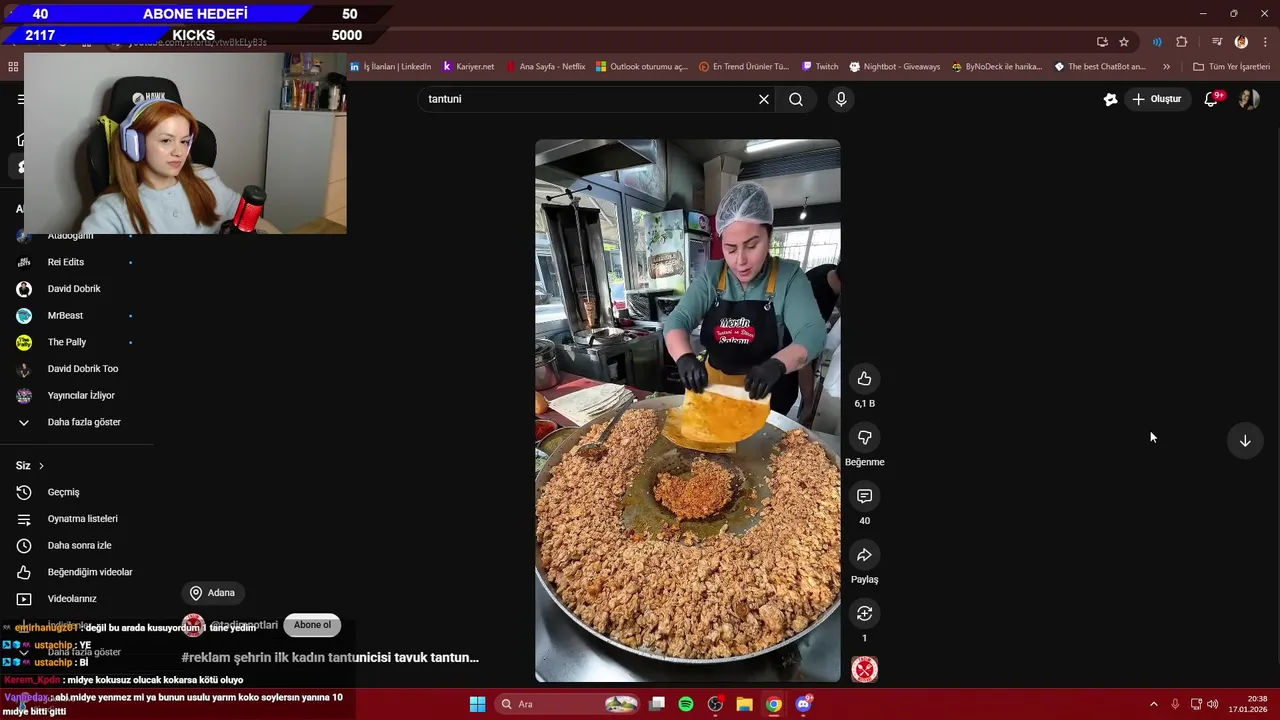This screenshot has width=1280, height=720.
Task: Open Chrome three-dot menu
Action: click(1265, 42)
